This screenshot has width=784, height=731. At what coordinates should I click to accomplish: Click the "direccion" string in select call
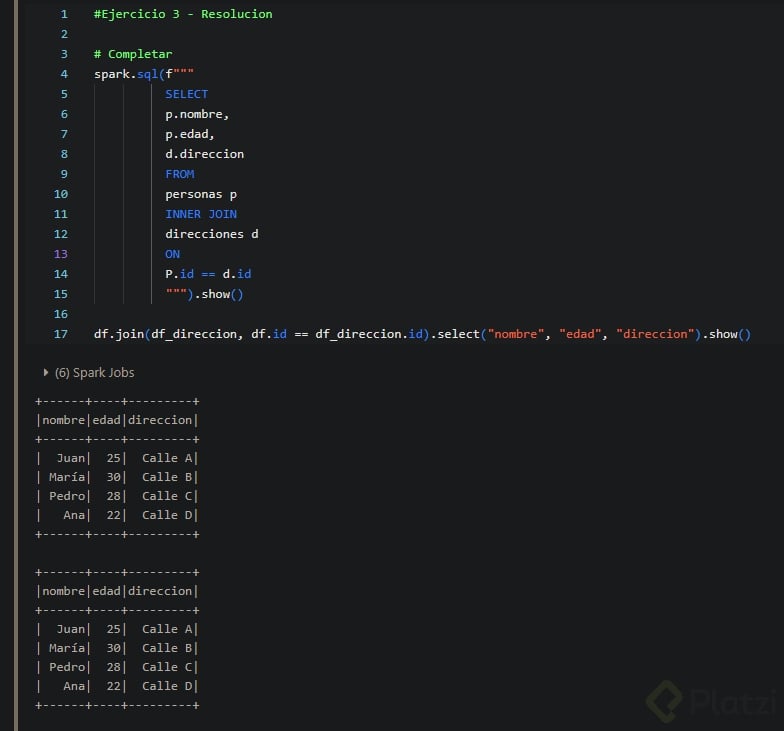click(655, 334)
